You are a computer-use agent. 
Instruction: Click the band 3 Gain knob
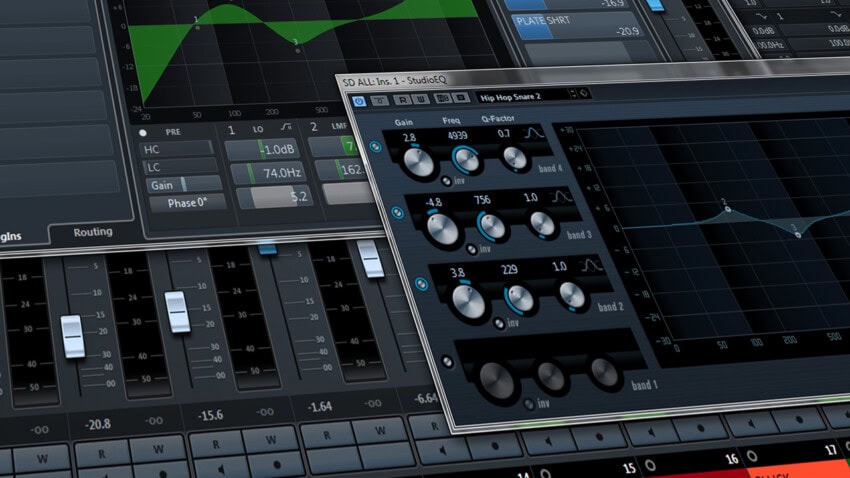point(443,230)
